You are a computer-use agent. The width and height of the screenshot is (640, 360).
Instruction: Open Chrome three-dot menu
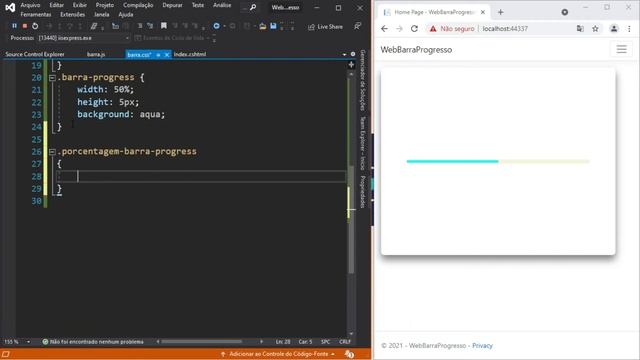(x=629, y=29)
